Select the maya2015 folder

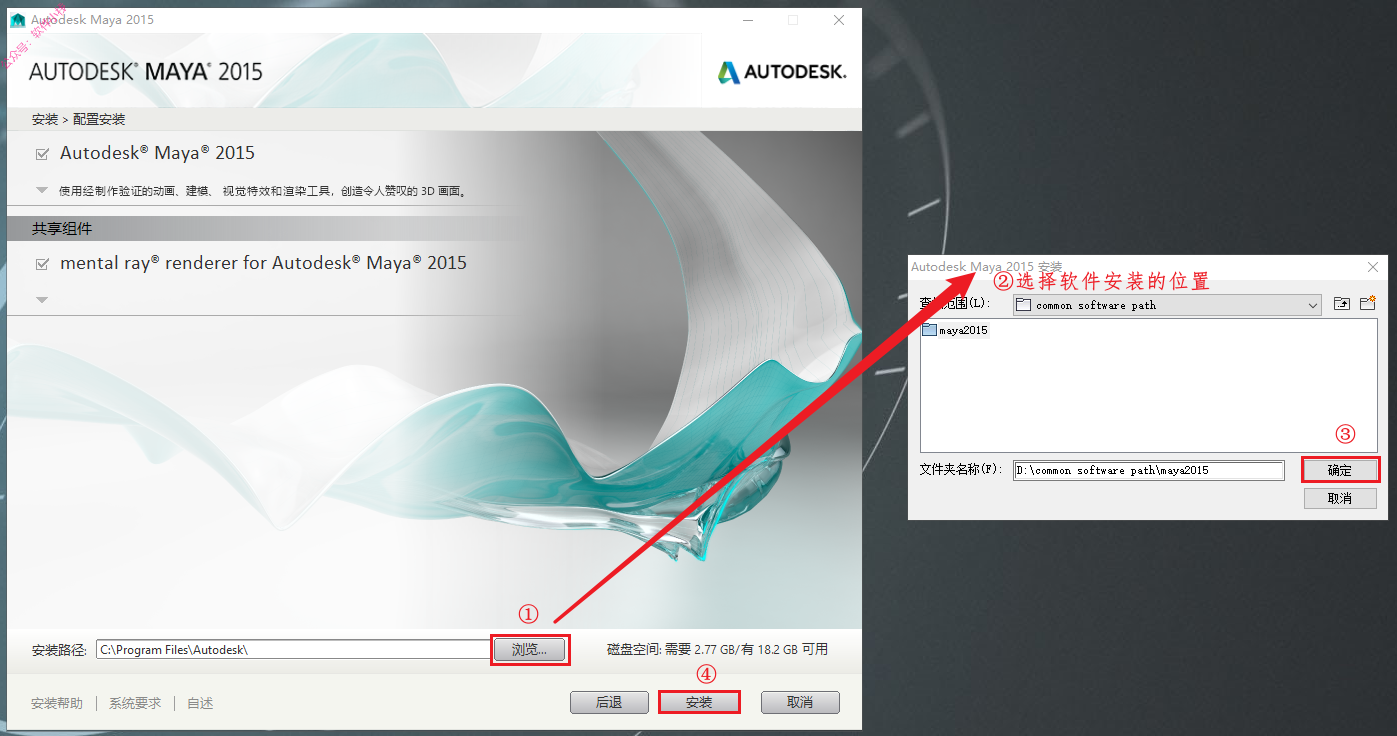[955, 330]
